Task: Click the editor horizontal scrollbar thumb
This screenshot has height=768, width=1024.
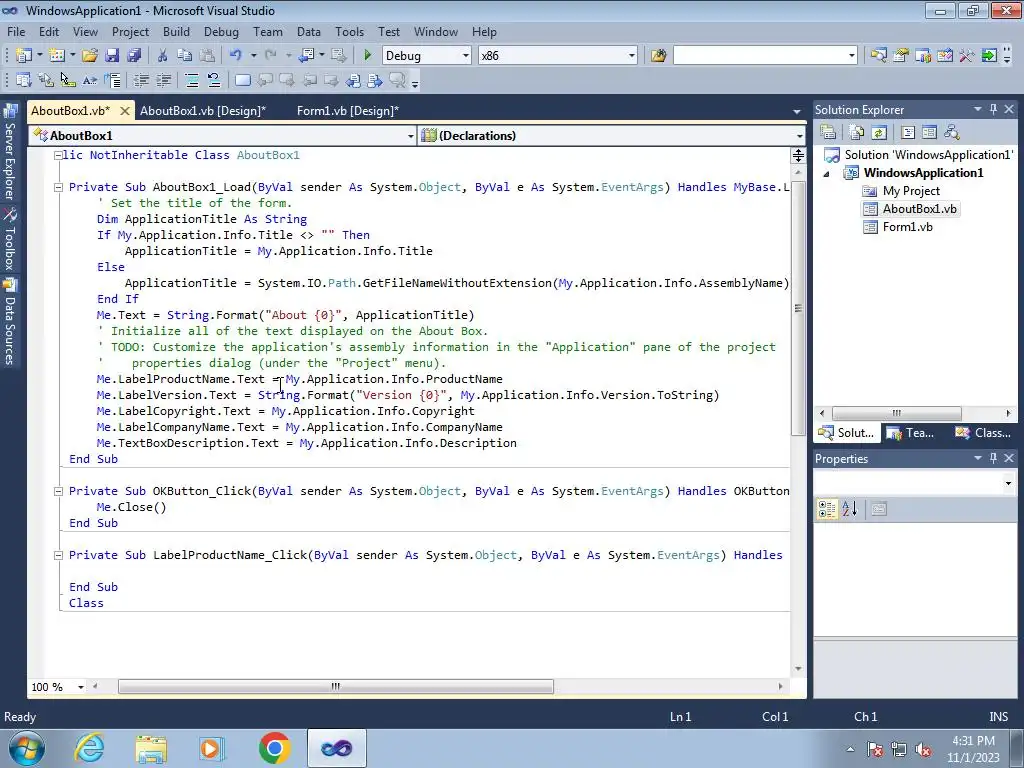Action: (x=336, y=687)
